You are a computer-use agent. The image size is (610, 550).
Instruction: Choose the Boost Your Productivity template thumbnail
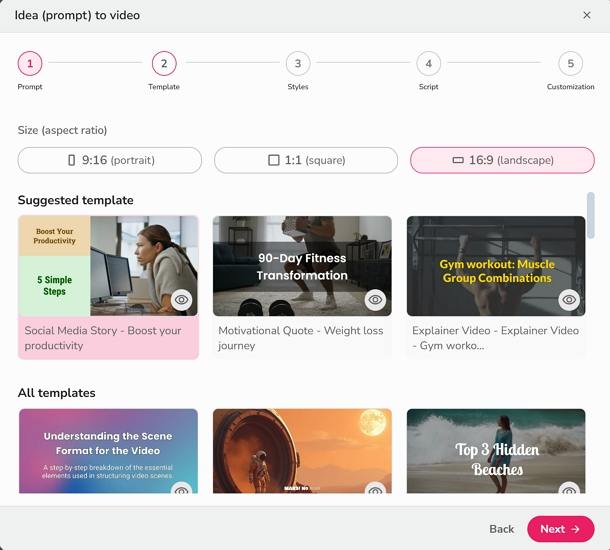coord(109,266)
